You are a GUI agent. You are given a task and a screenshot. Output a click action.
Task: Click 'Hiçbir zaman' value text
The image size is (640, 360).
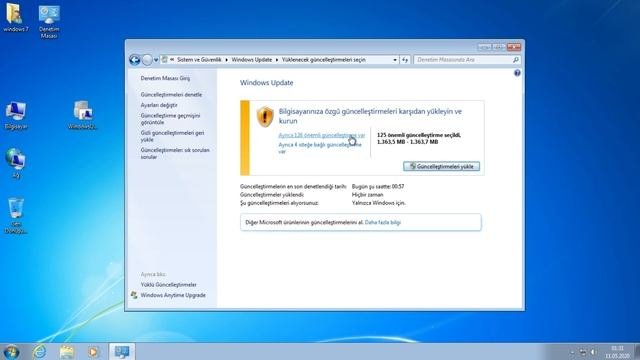(x=367, y=195)
